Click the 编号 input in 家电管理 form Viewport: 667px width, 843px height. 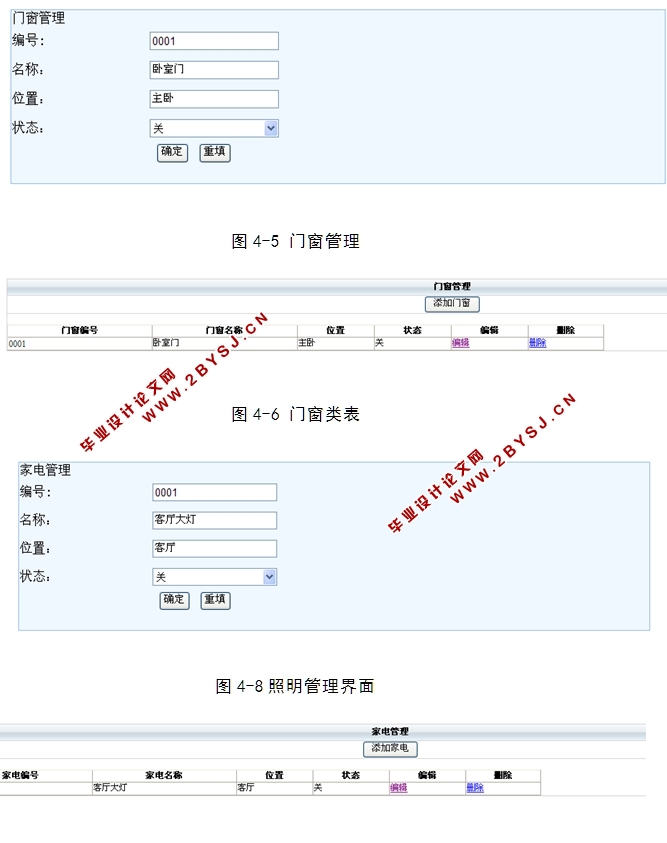[214, 492]
